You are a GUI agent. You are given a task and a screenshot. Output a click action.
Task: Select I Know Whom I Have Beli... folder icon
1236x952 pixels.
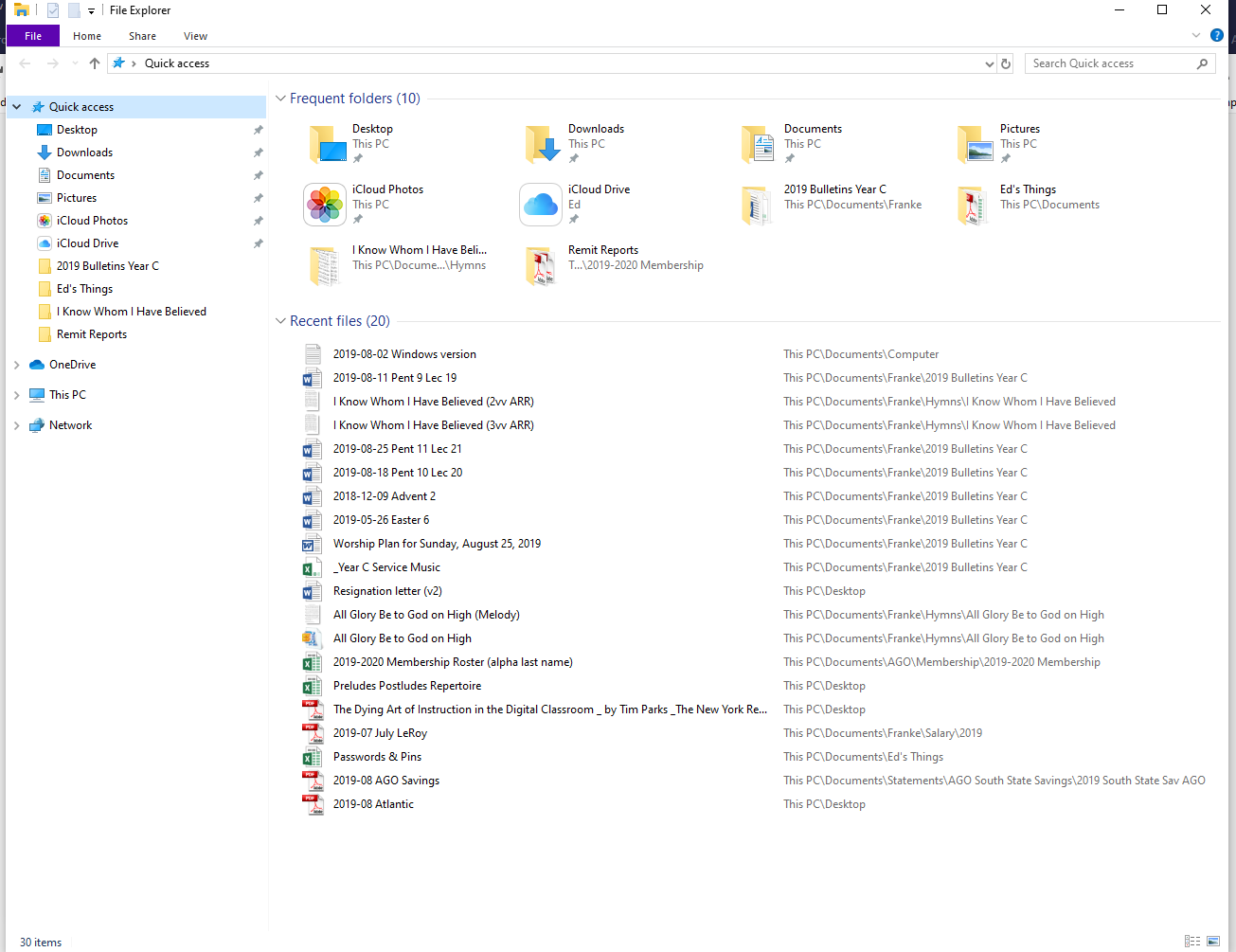(325, 265)
